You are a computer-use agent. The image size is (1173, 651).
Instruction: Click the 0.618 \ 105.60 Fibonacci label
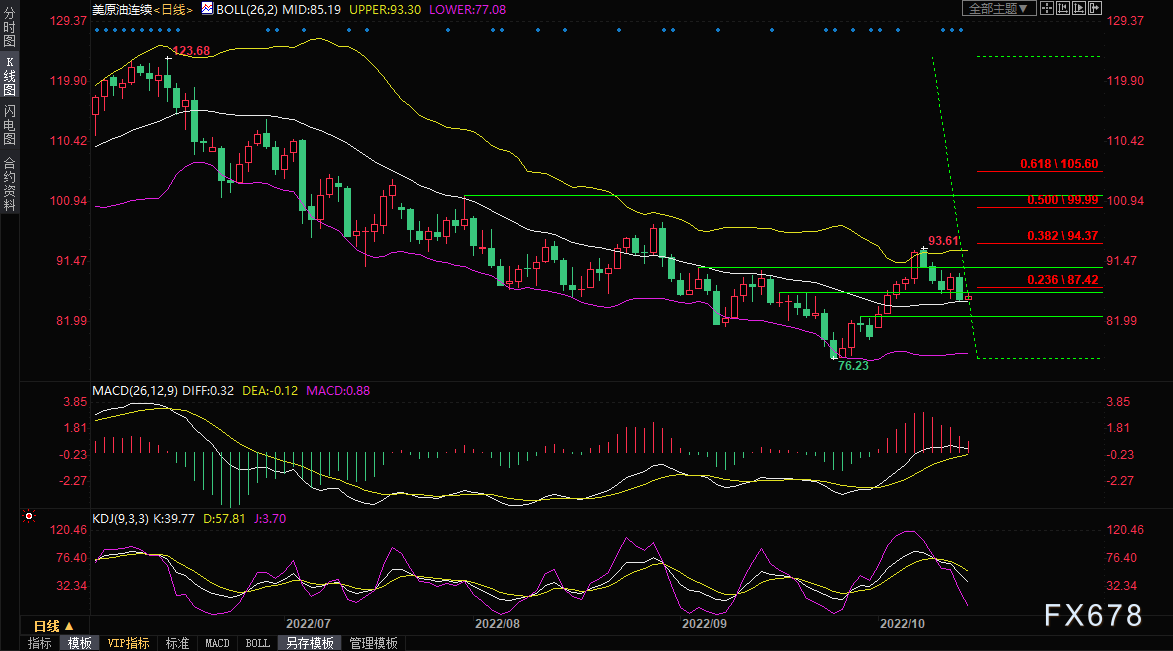click(x=1059, y=164)
